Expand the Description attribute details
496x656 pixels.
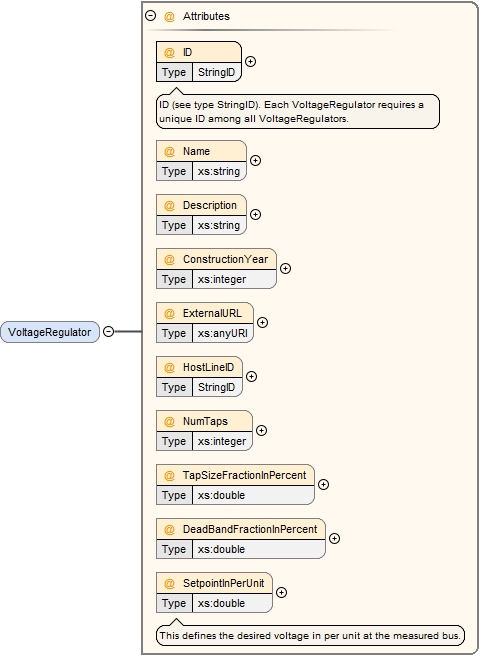[x=255, y=215]
